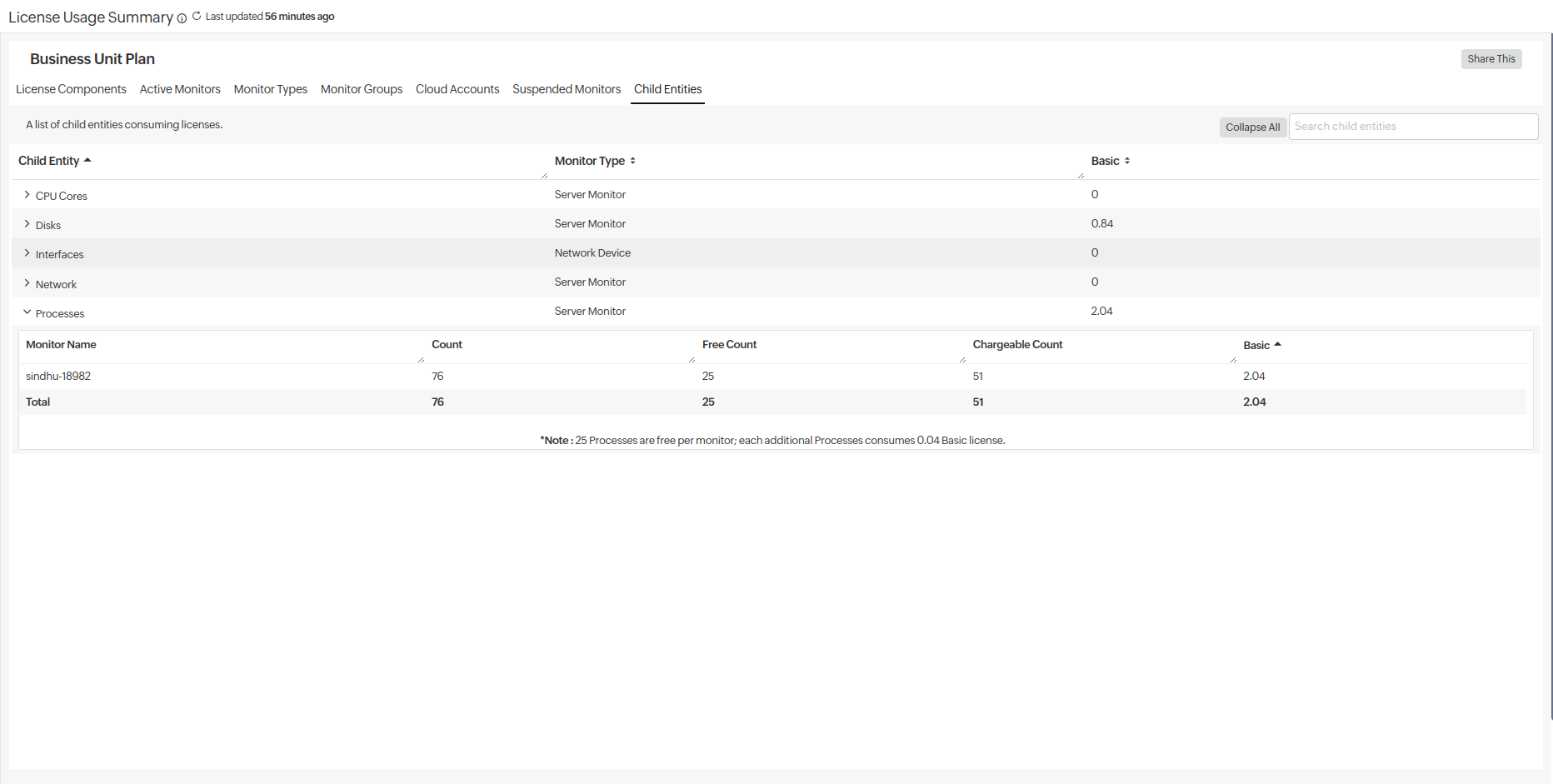1553x784 pixels.
Task: Go to the Monitor Types tab
Action: (270, 89)
